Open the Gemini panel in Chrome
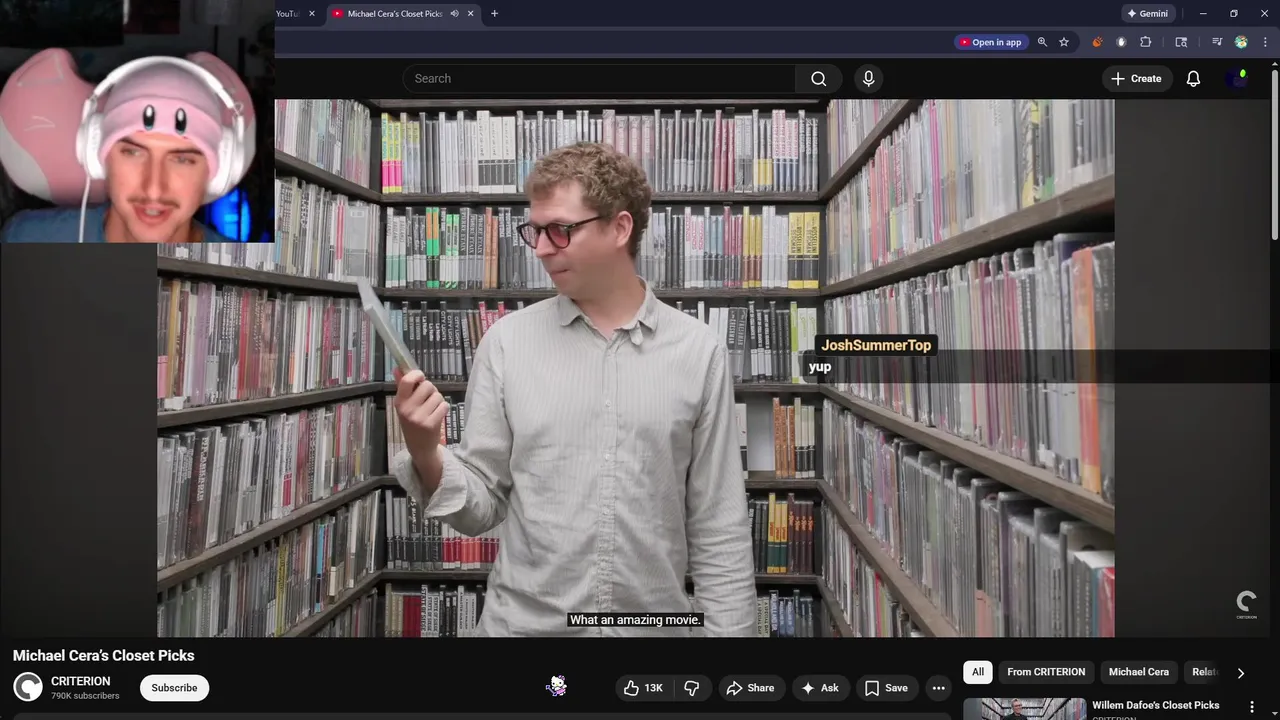This screenshot has width=1280, height=720. point(1147,14)
